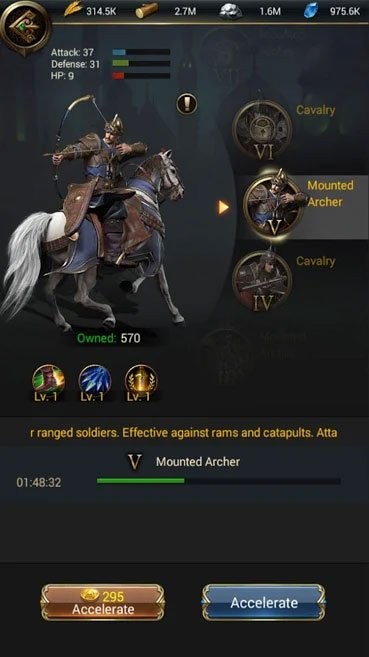Screen dimensions: 369x657
Task: Open the blue arrows skill icon
Action: (x=95, y=381)
